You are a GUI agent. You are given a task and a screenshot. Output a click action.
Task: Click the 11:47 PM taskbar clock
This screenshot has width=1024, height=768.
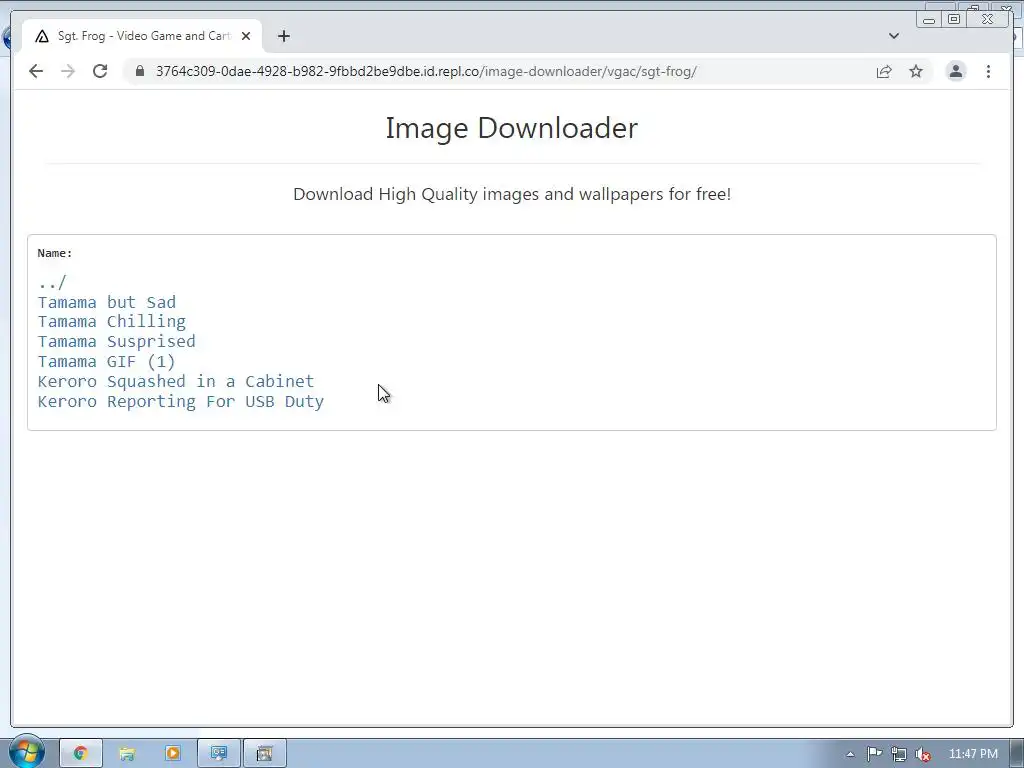pyautogui.click(x=973, y=754)
